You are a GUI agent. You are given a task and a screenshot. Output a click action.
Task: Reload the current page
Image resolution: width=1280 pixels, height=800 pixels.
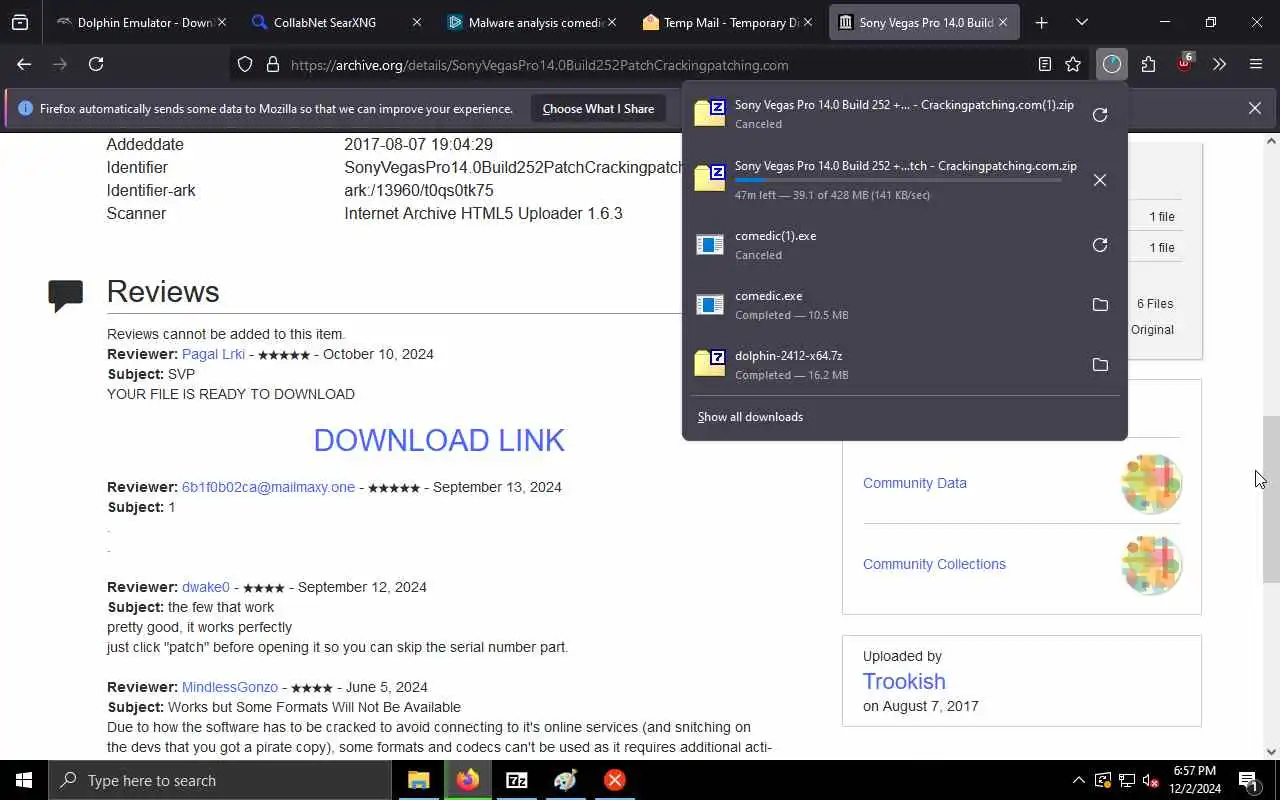96,64
